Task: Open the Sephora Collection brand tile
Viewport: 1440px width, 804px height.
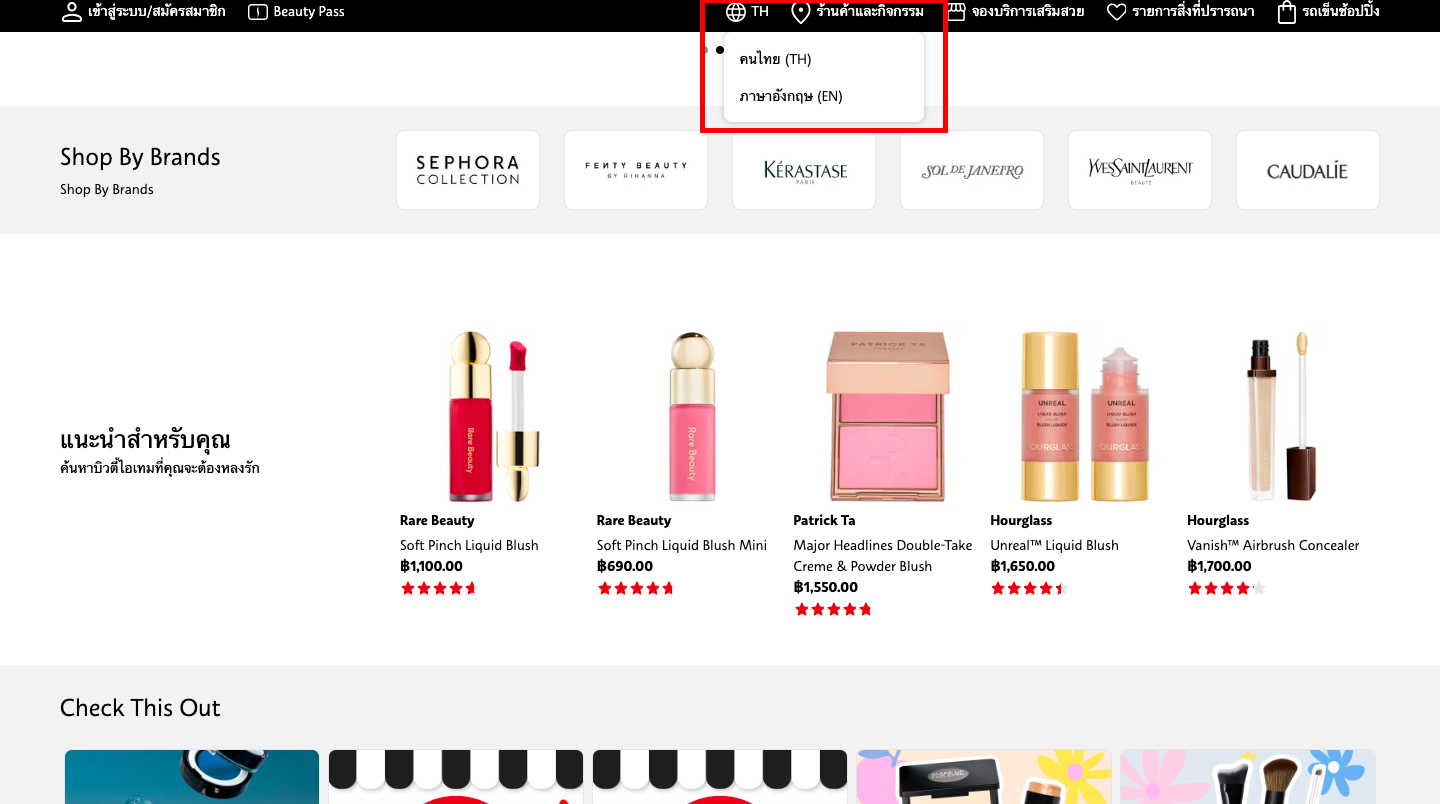Action: tap(468, 170)
